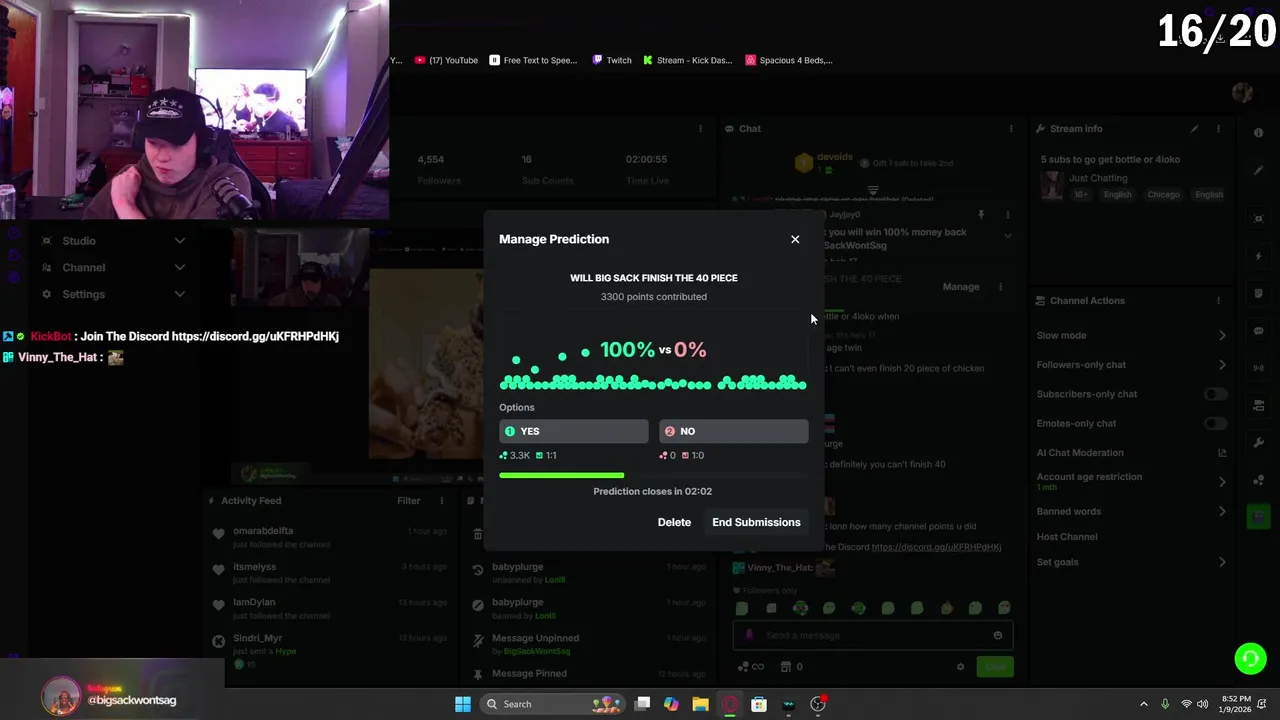Click Host Channel action
Image resolution: width=1280 pixels, height=720 pixels.
[x=1067, y=537]
